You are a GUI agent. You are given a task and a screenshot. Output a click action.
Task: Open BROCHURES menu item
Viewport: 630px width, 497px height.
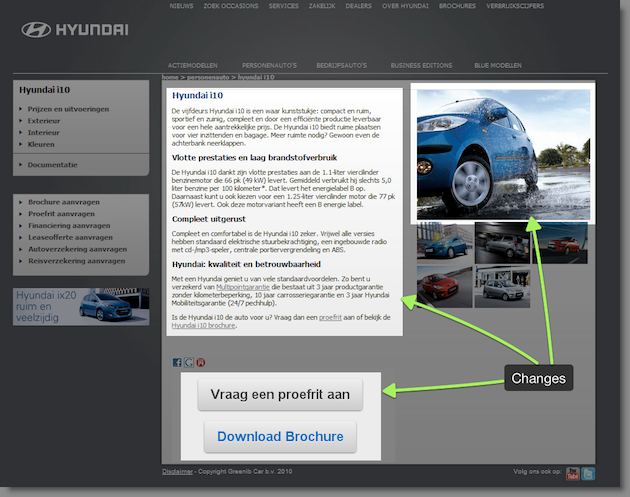(x=457, y=6)
